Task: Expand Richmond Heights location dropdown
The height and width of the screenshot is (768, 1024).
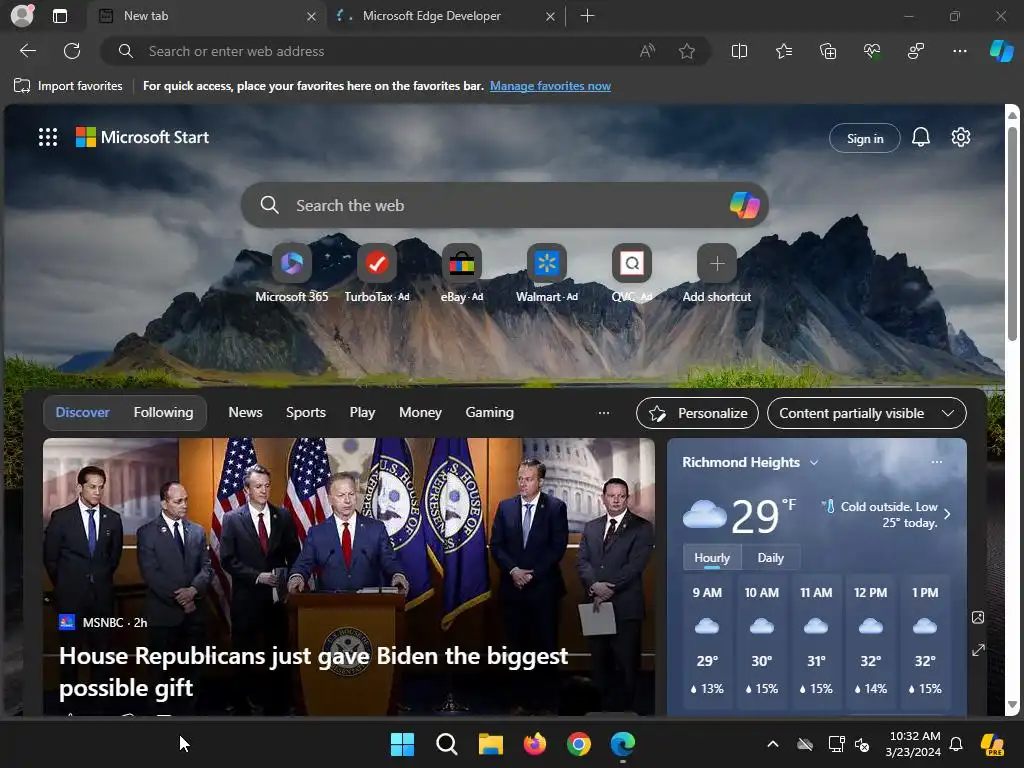Action: click(x=814, y=462)
